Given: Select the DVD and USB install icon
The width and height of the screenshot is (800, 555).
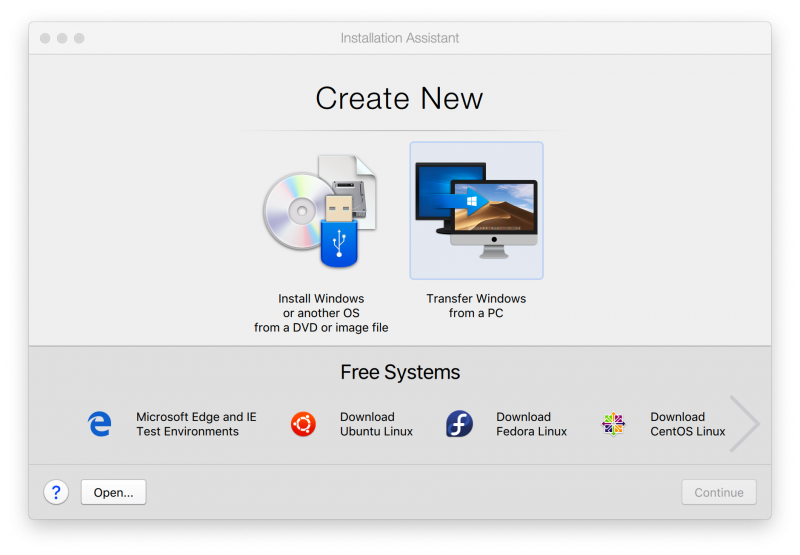Looking at the screenshot, I should (x=320, y=211).
